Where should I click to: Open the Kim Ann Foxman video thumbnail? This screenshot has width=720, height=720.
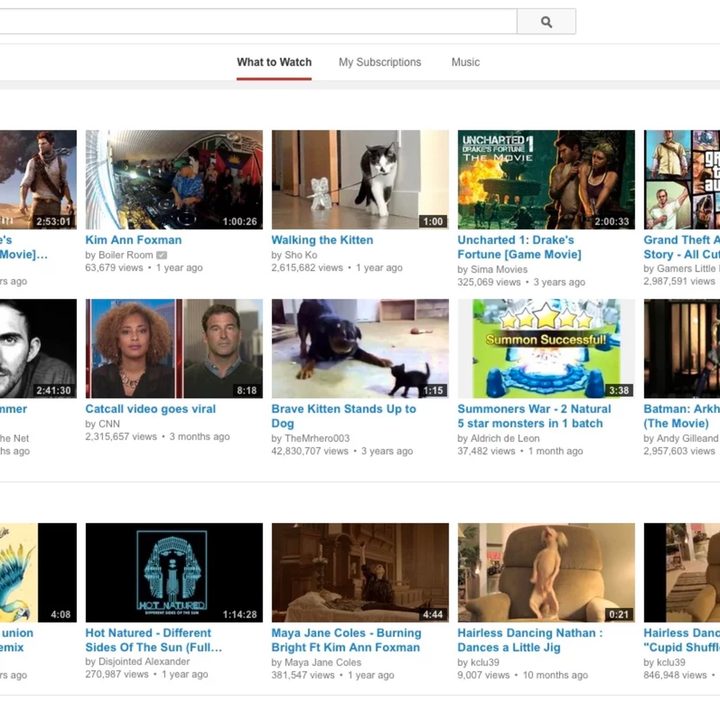174,180
